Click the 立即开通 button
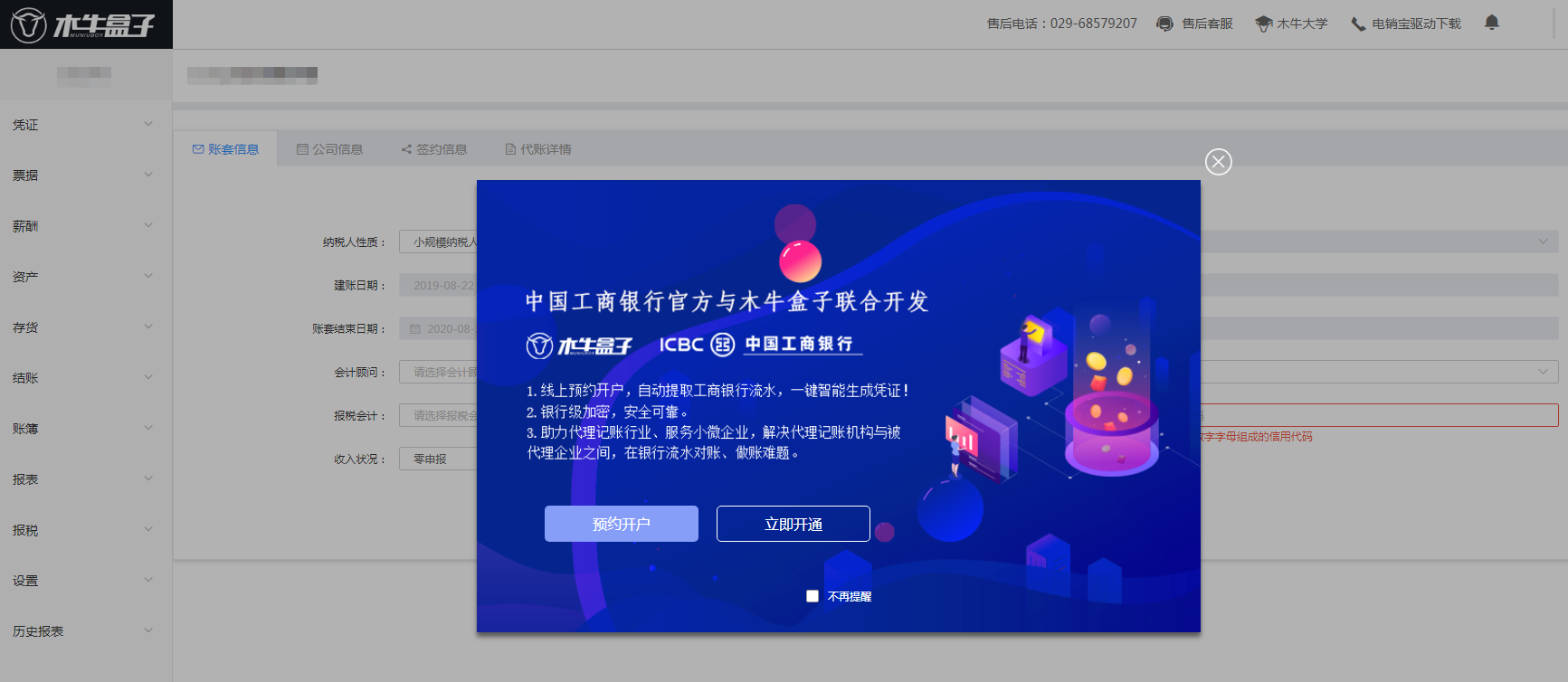 pyautogui.click(x=794, y=524)
